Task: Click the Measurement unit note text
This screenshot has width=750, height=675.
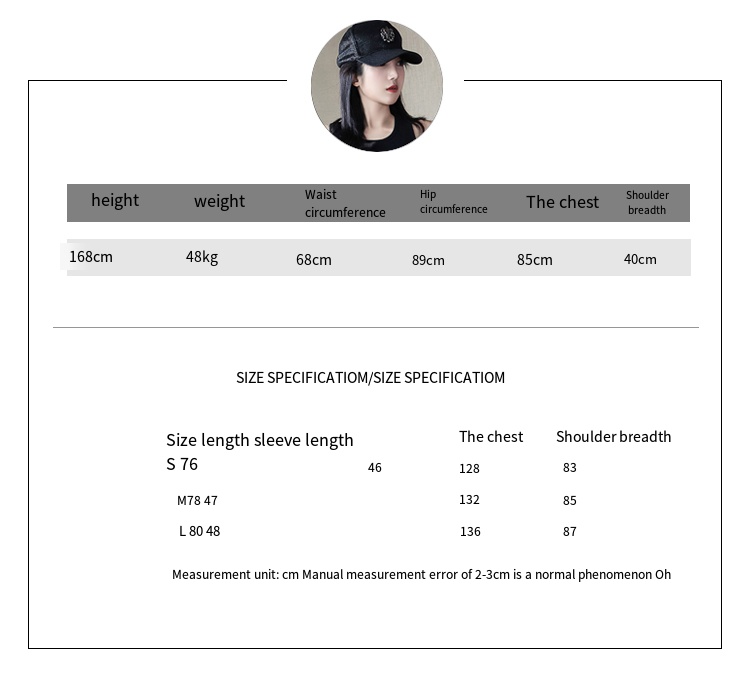Action: click(421, 575)
